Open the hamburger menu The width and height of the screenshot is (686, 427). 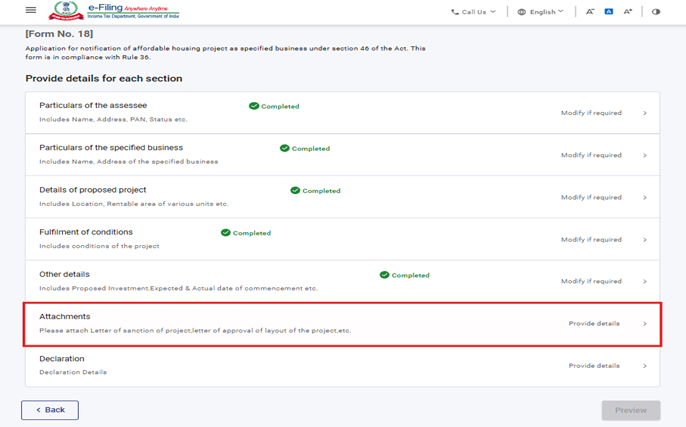(31, 11)
